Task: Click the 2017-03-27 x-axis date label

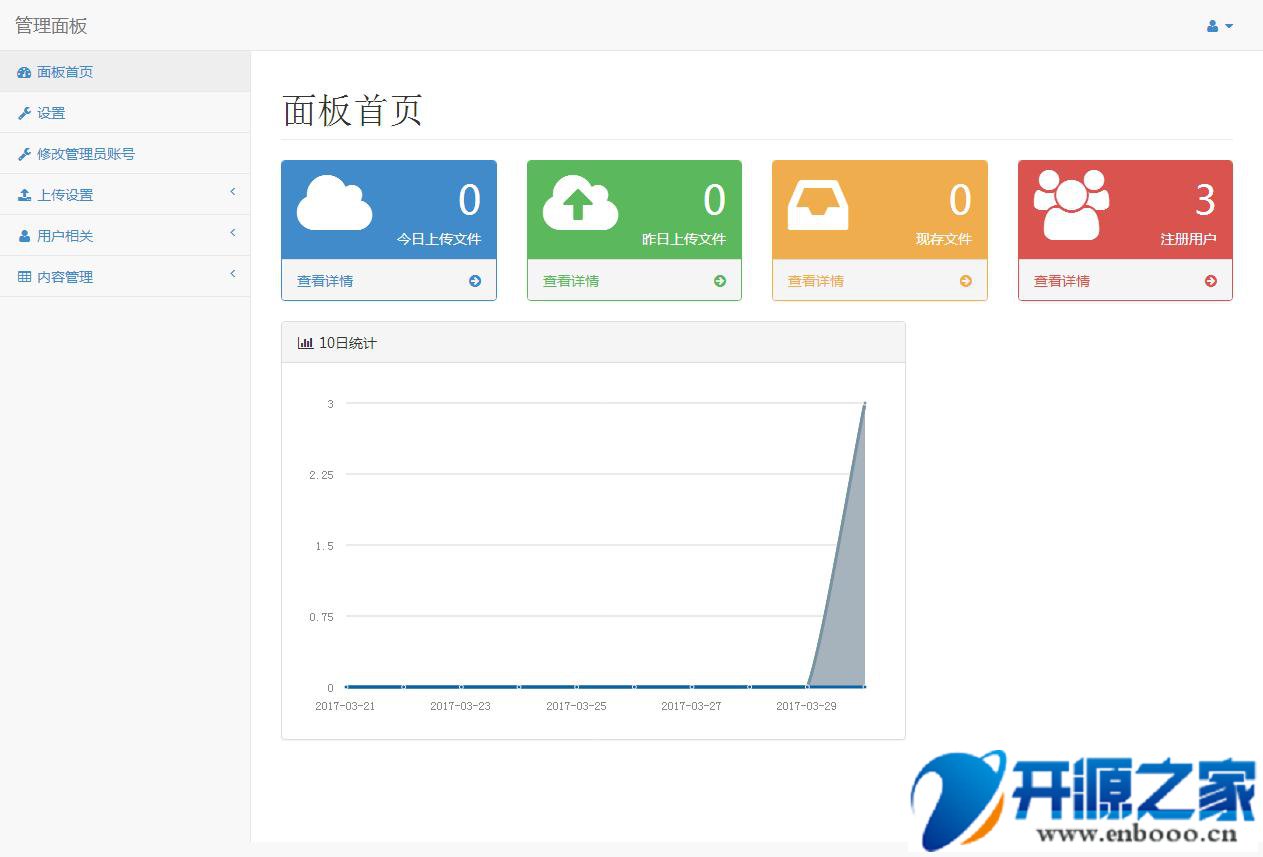Action: [691, 706]
